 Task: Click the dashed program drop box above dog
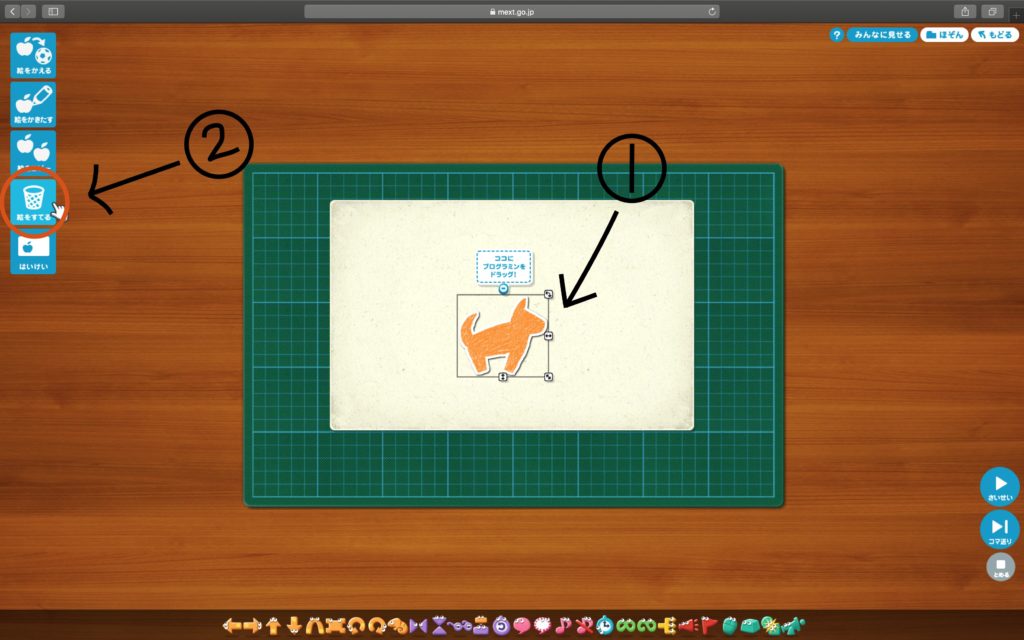click(503, 267)
